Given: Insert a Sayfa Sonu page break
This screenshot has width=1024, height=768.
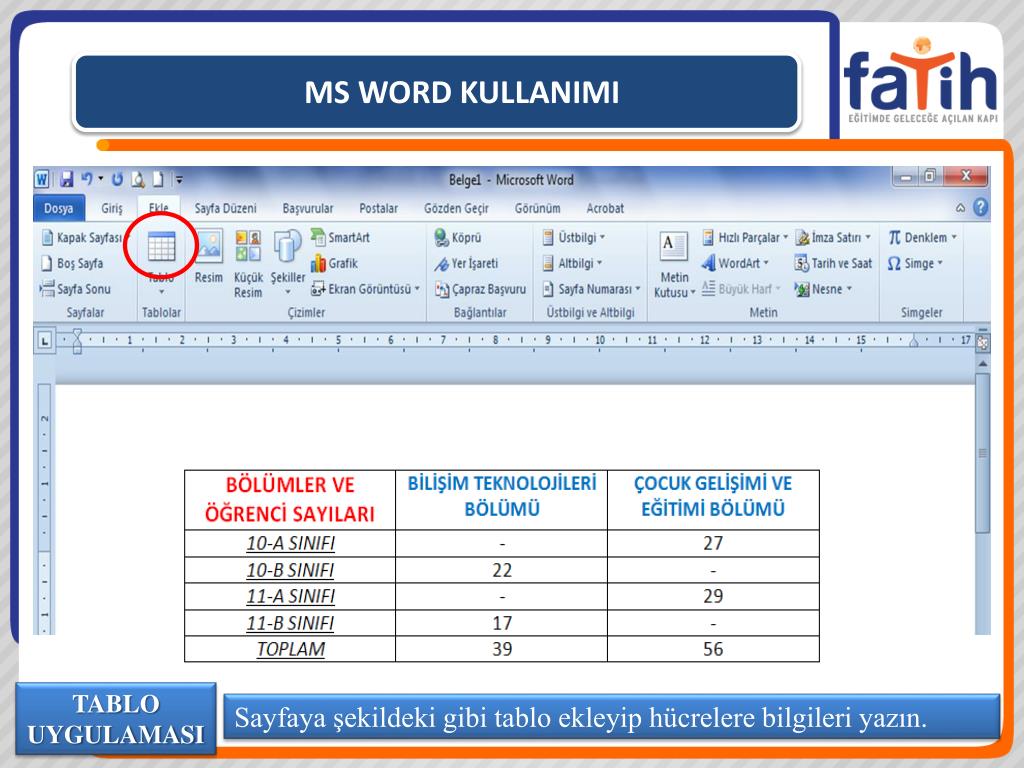Looking at the screenshot, I should (x=76, y=289).
